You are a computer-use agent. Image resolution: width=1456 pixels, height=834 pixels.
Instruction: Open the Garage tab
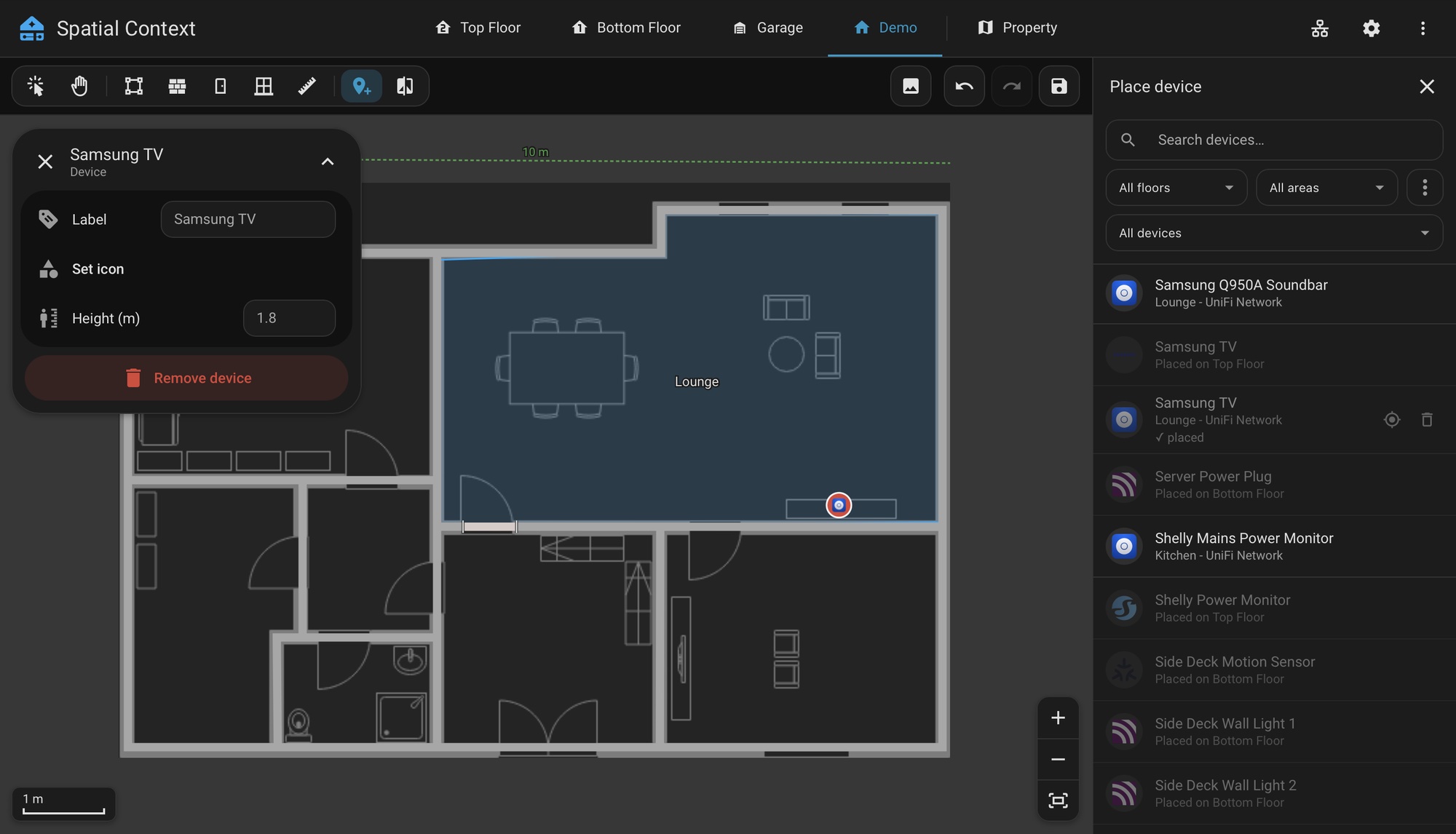coord(768,28)
